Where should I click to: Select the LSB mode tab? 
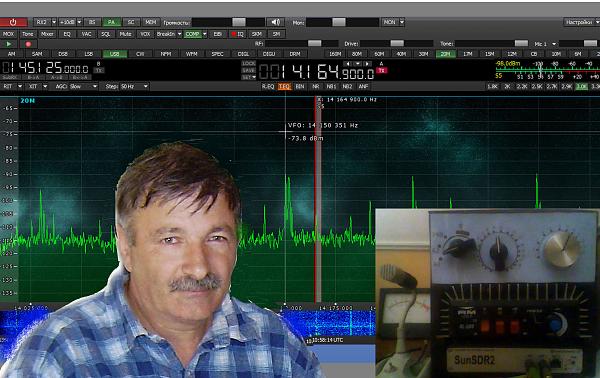point(89,54)
